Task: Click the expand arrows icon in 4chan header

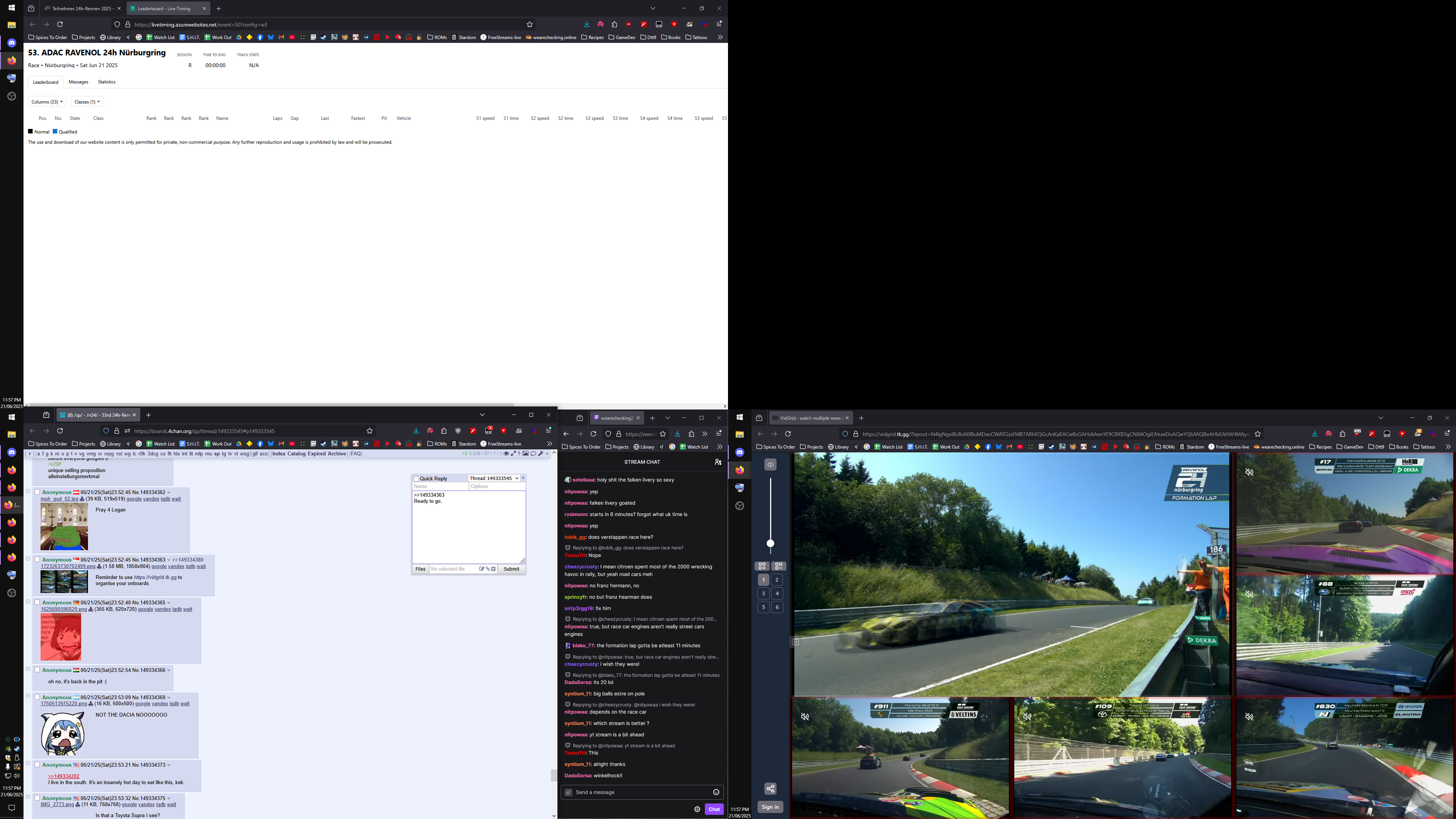Action: point(513,453)
